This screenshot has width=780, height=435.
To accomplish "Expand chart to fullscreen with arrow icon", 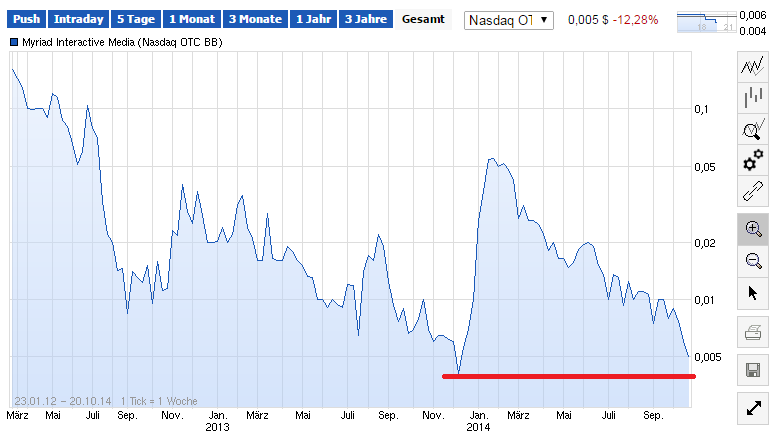I will pyautogui.click(x=753, y=409).
